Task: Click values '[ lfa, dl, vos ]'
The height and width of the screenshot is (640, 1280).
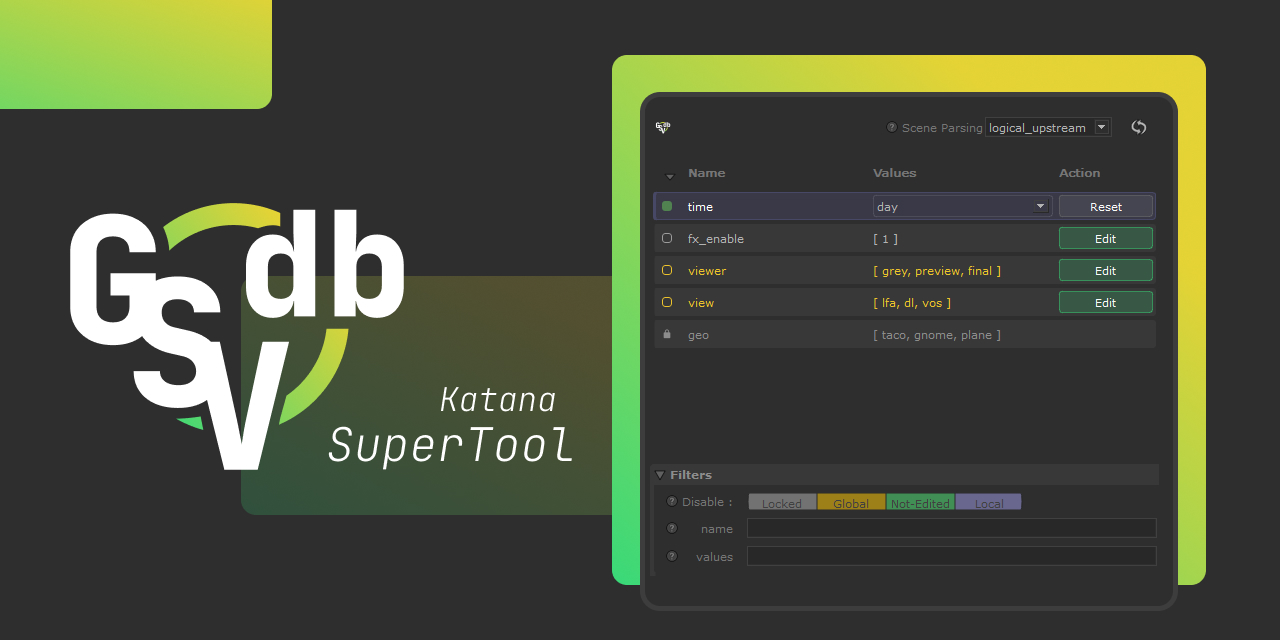Action: click(912, 303)
